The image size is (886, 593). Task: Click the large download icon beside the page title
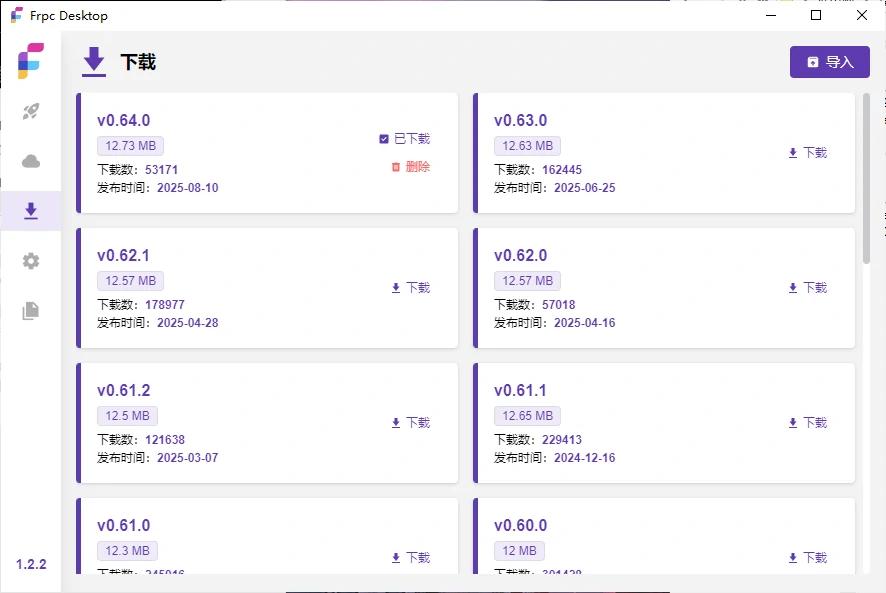(x=94, y=61)
